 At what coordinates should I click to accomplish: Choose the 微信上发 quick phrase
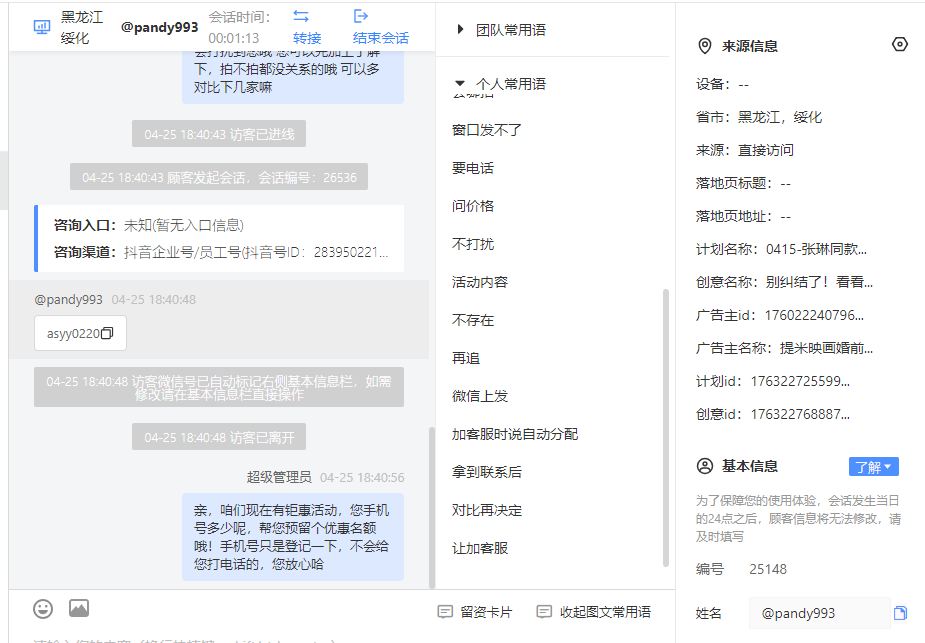[x=480, y=396]
